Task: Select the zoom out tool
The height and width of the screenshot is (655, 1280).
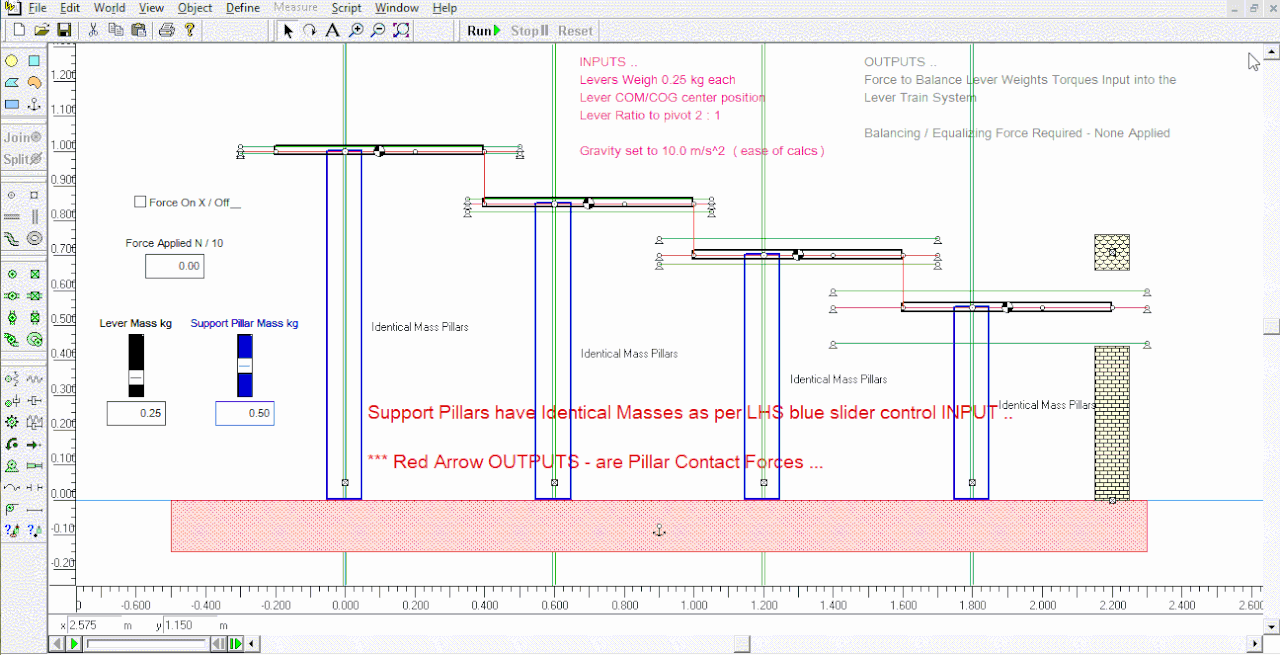Action: (378, 30)
